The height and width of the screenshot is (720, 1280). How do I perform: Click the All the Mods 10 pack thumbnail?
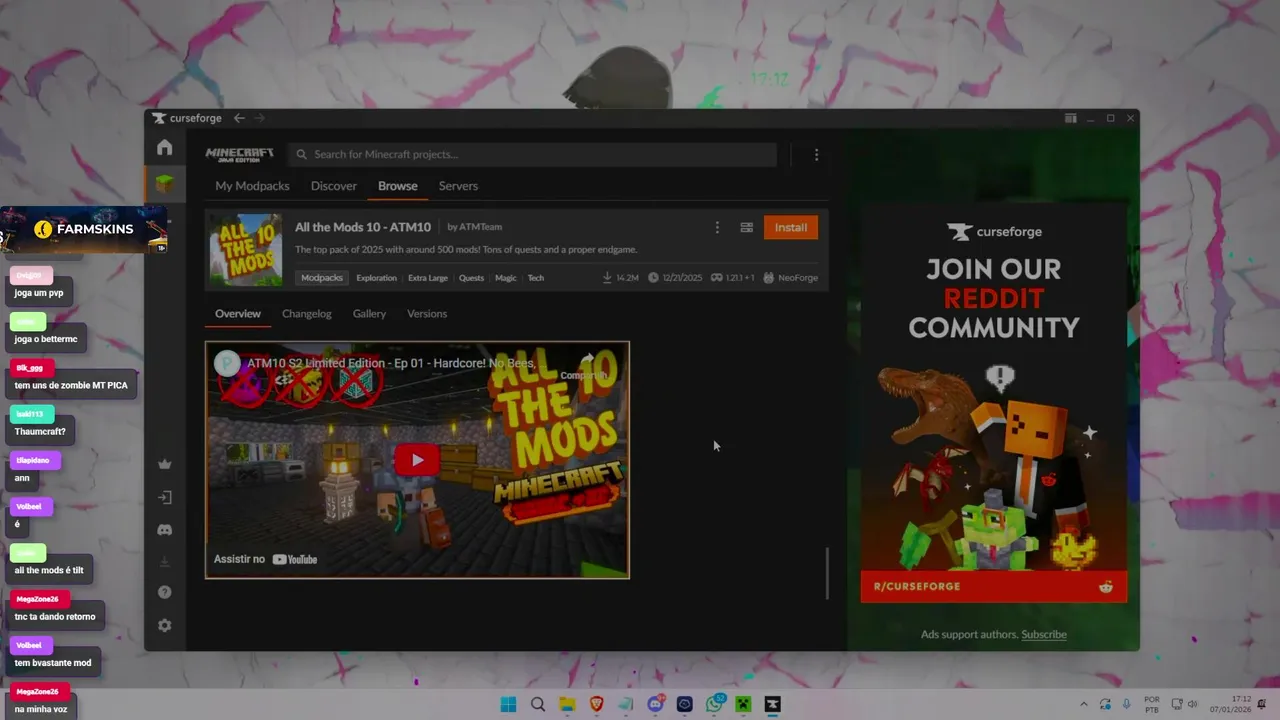click(x=246, y=250)
